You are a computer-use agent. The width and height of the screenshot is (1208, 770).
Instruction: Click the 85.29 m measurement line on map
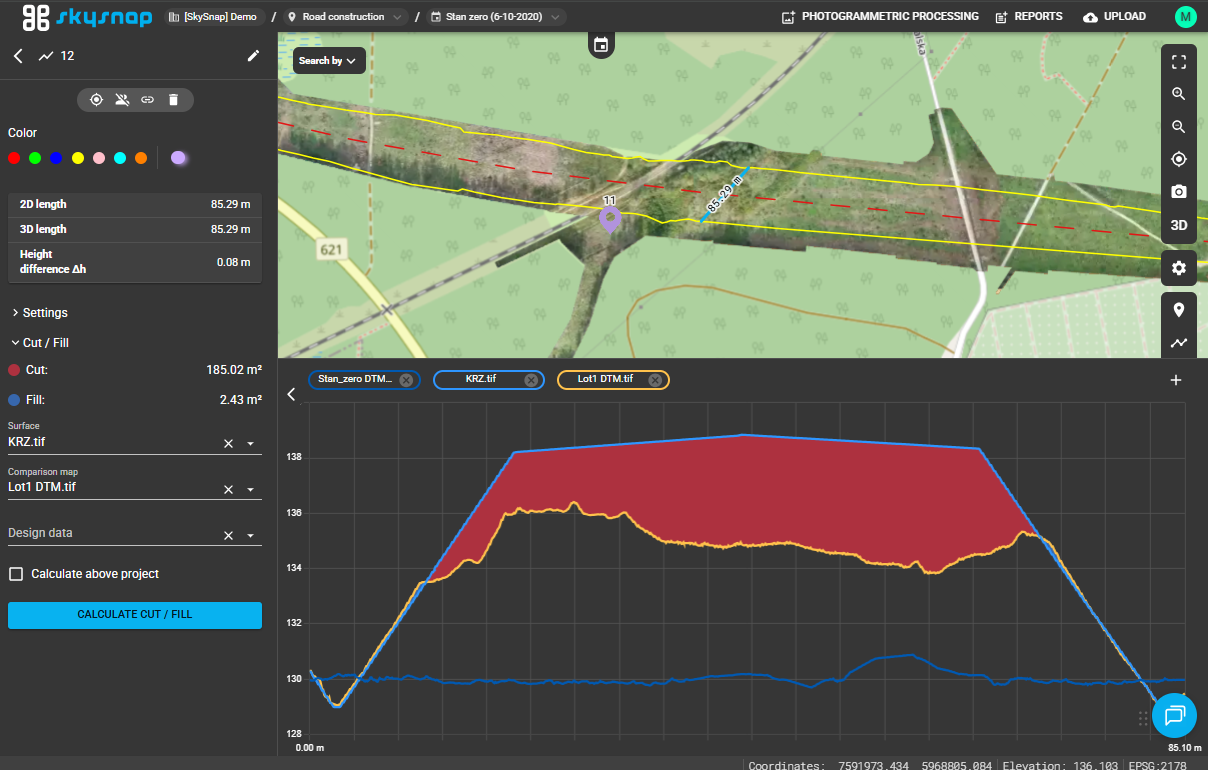[x=724, y=194]
